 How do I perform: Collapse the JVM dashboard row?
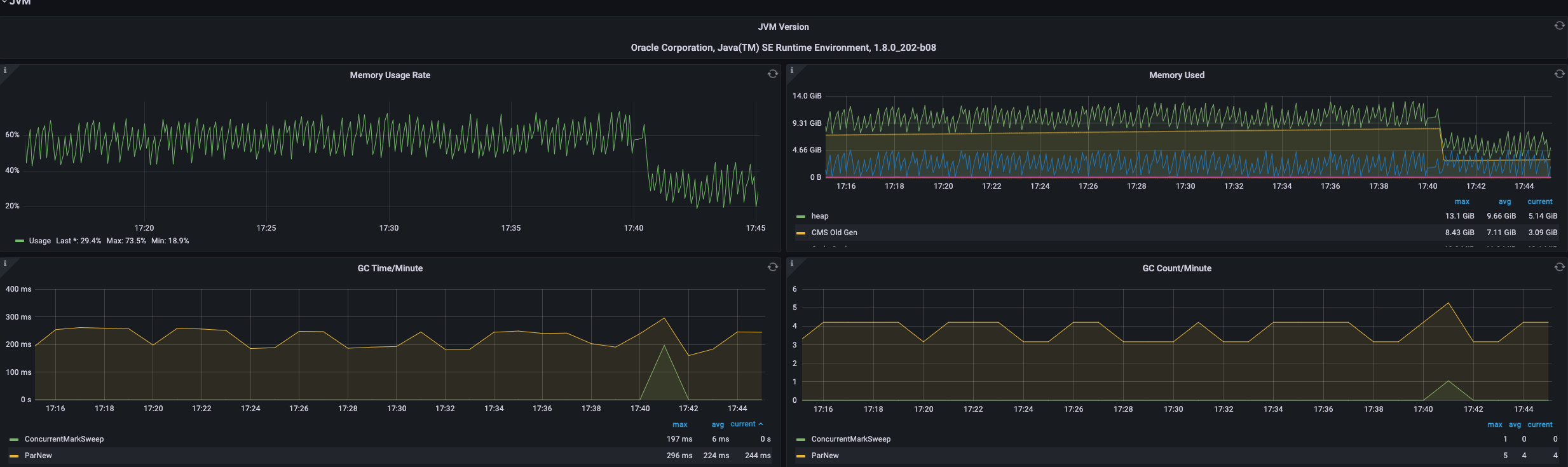click(x=19, y=3)
